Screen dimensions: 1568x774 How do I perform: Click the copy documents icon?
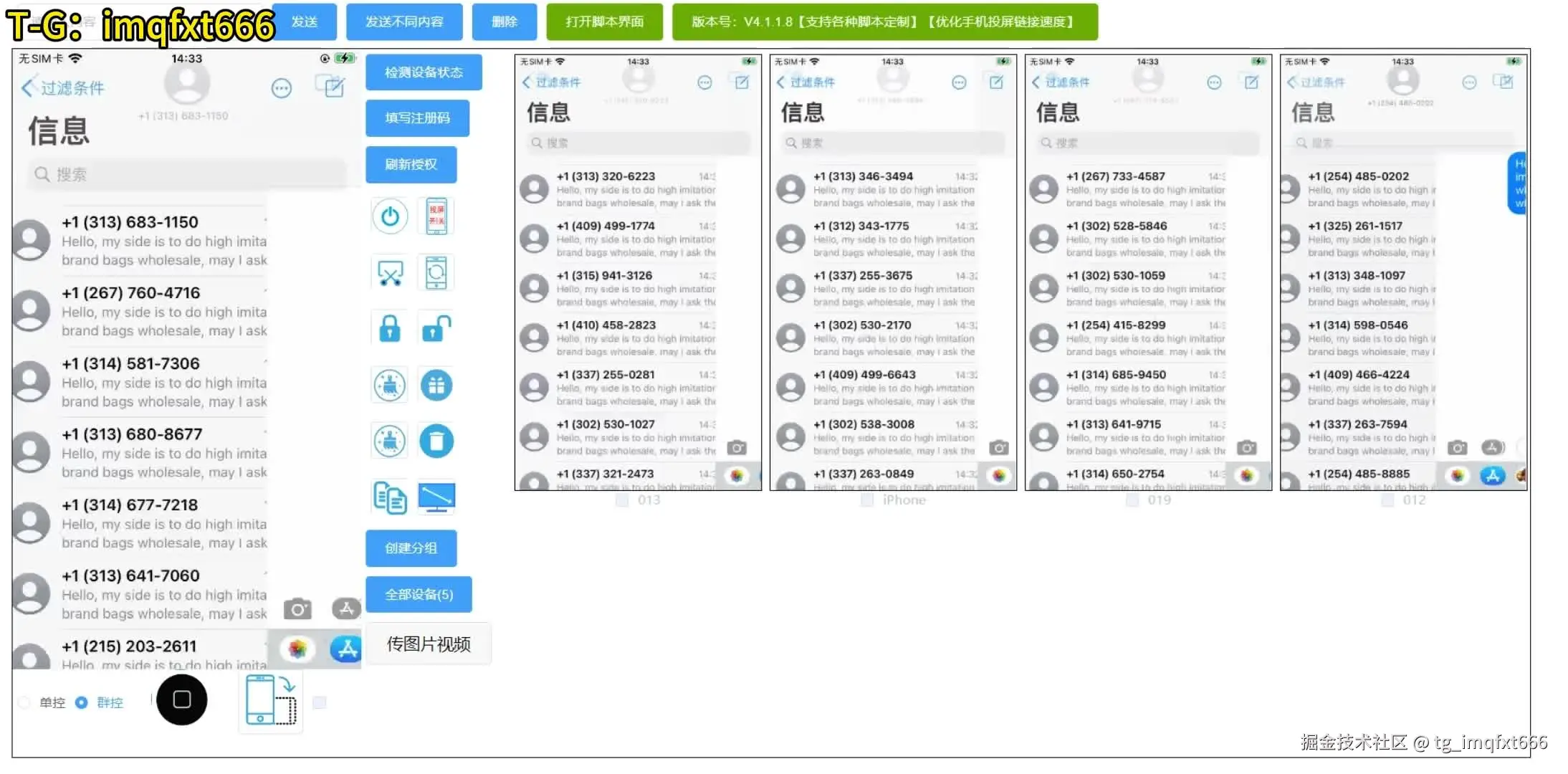pyautogui.click(x=390, y=497)
